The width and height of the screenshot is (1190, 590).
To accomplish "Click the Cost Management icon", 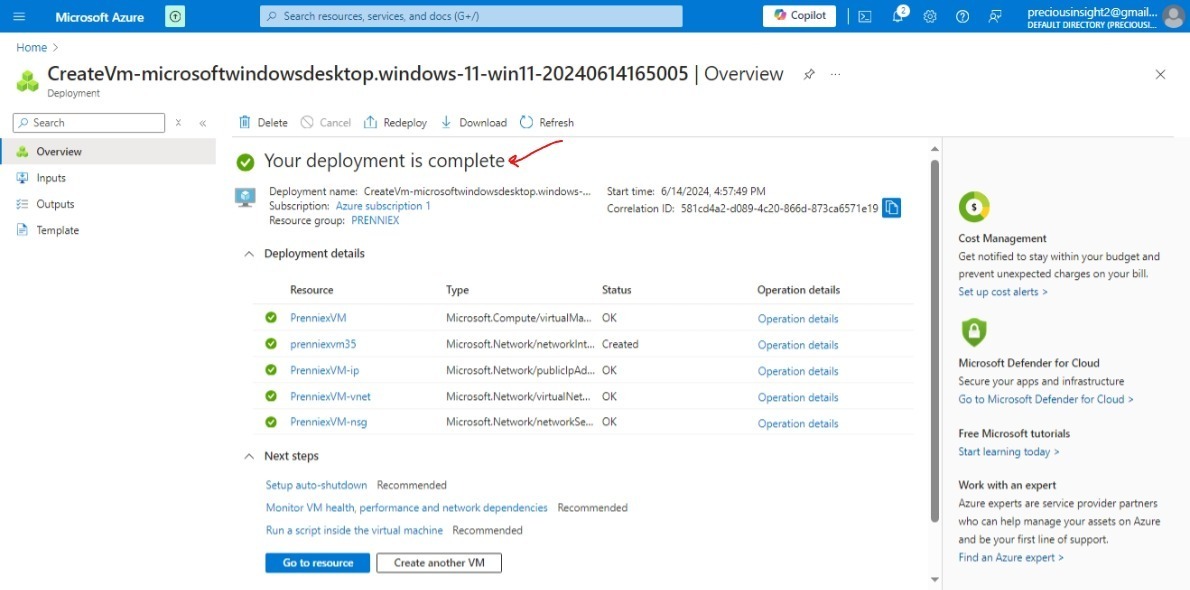I will (974, 207).
